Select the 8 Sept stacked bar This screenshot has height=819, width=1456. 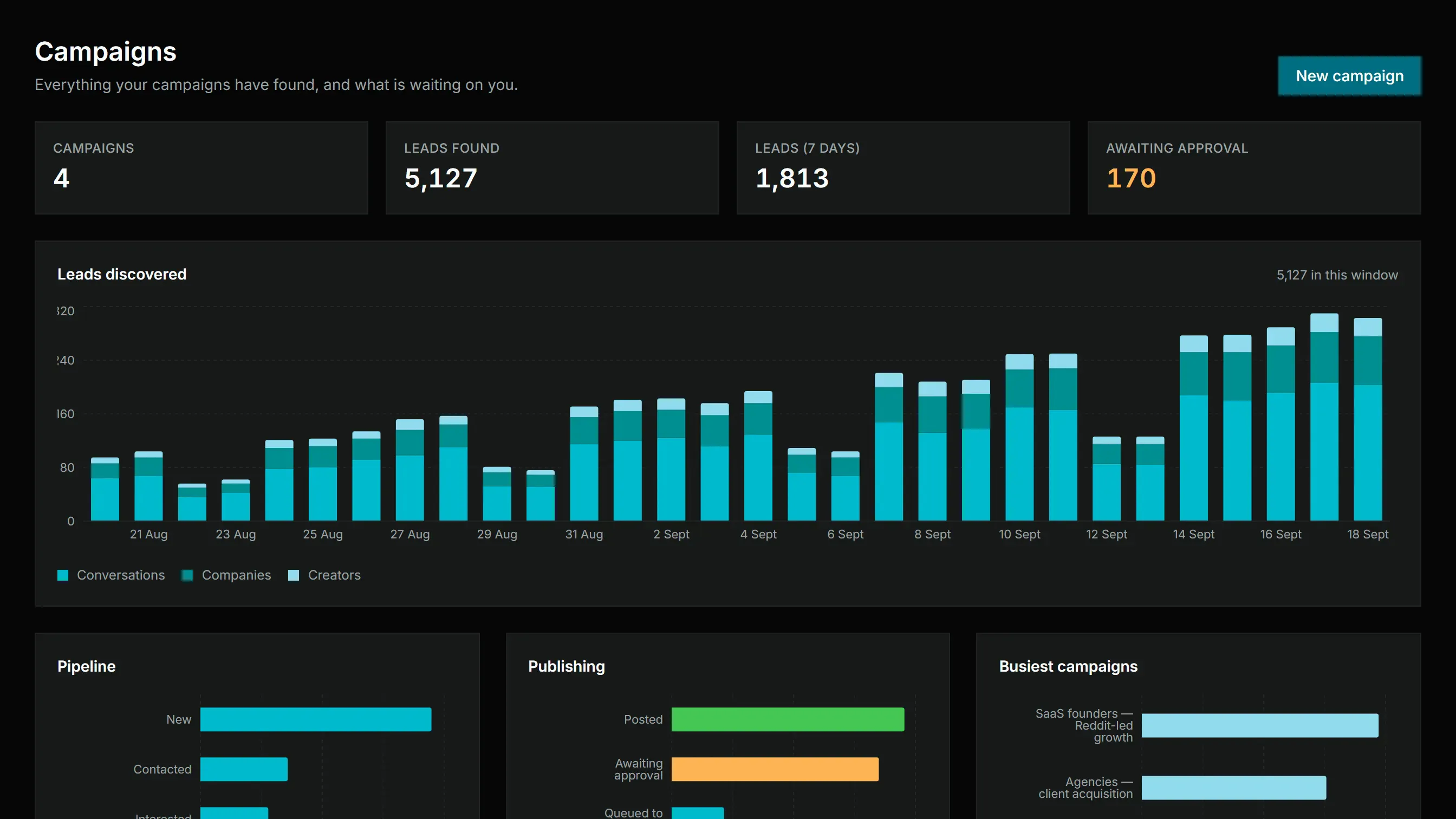click(933, 451)
